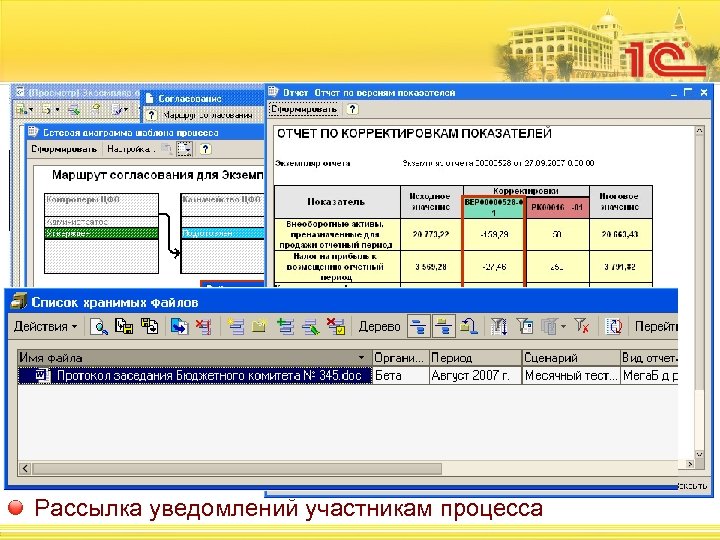Click the Сценарий column header
This screenshot has height=540, width=720.
tap(571, 357)
